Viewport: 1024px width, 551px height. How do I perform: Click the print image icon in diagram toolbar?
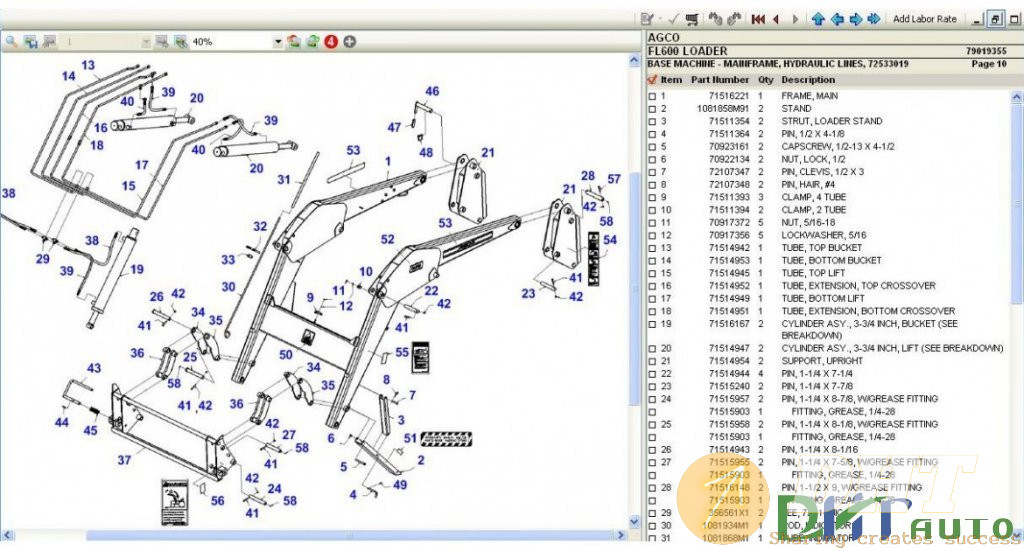(50, 42)
